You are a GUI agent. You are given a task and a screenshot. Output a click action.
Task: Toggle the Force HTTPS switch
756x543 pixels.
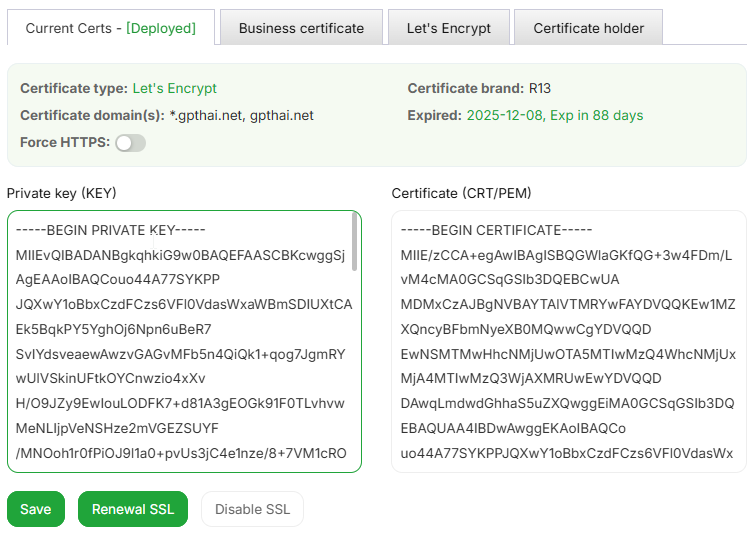pyautogui.click(x=130, y=143)
